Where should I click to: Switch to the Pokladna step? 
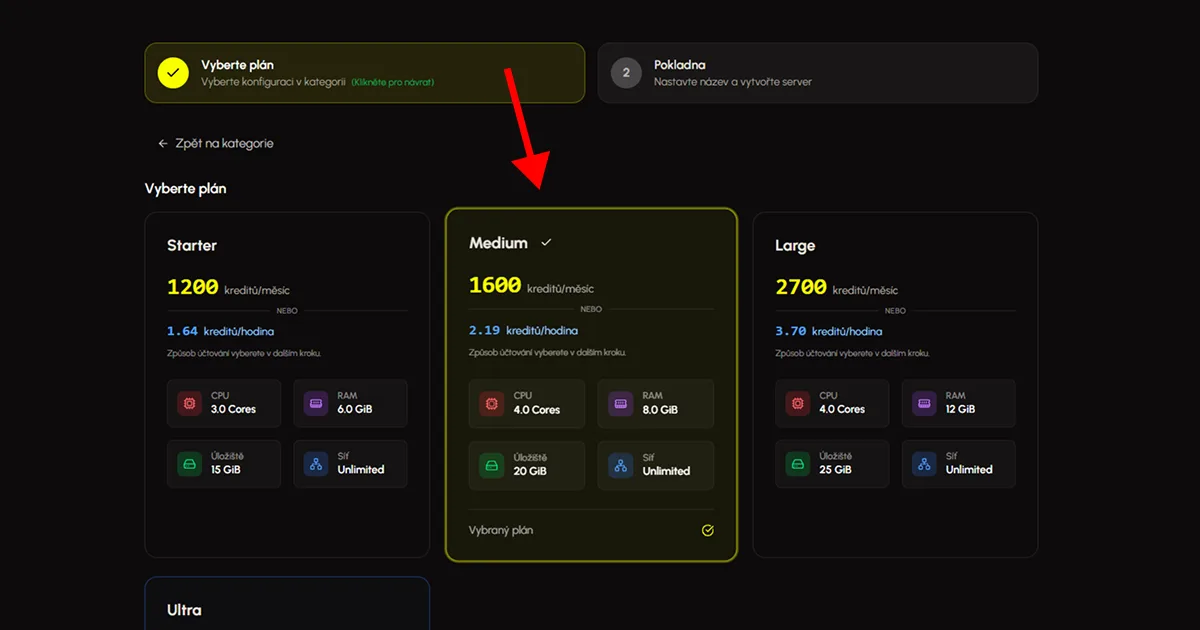click(x=818, y=72)
